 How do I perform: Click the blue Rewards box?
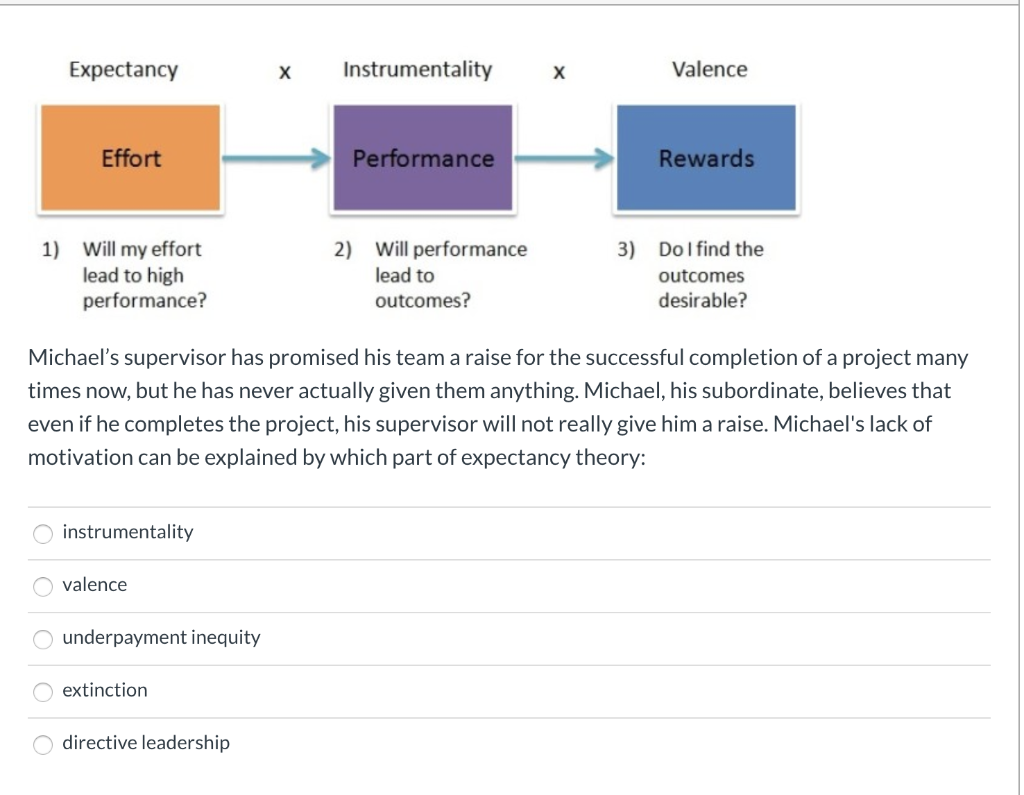pyautogui.click(x=706, y=158)
